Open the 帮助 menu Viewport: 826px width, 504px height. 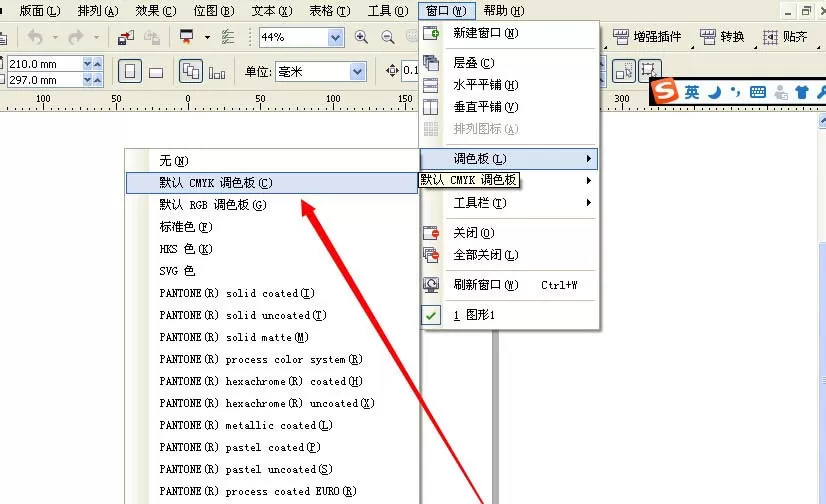pyautogui.click(x=504, y=11)
